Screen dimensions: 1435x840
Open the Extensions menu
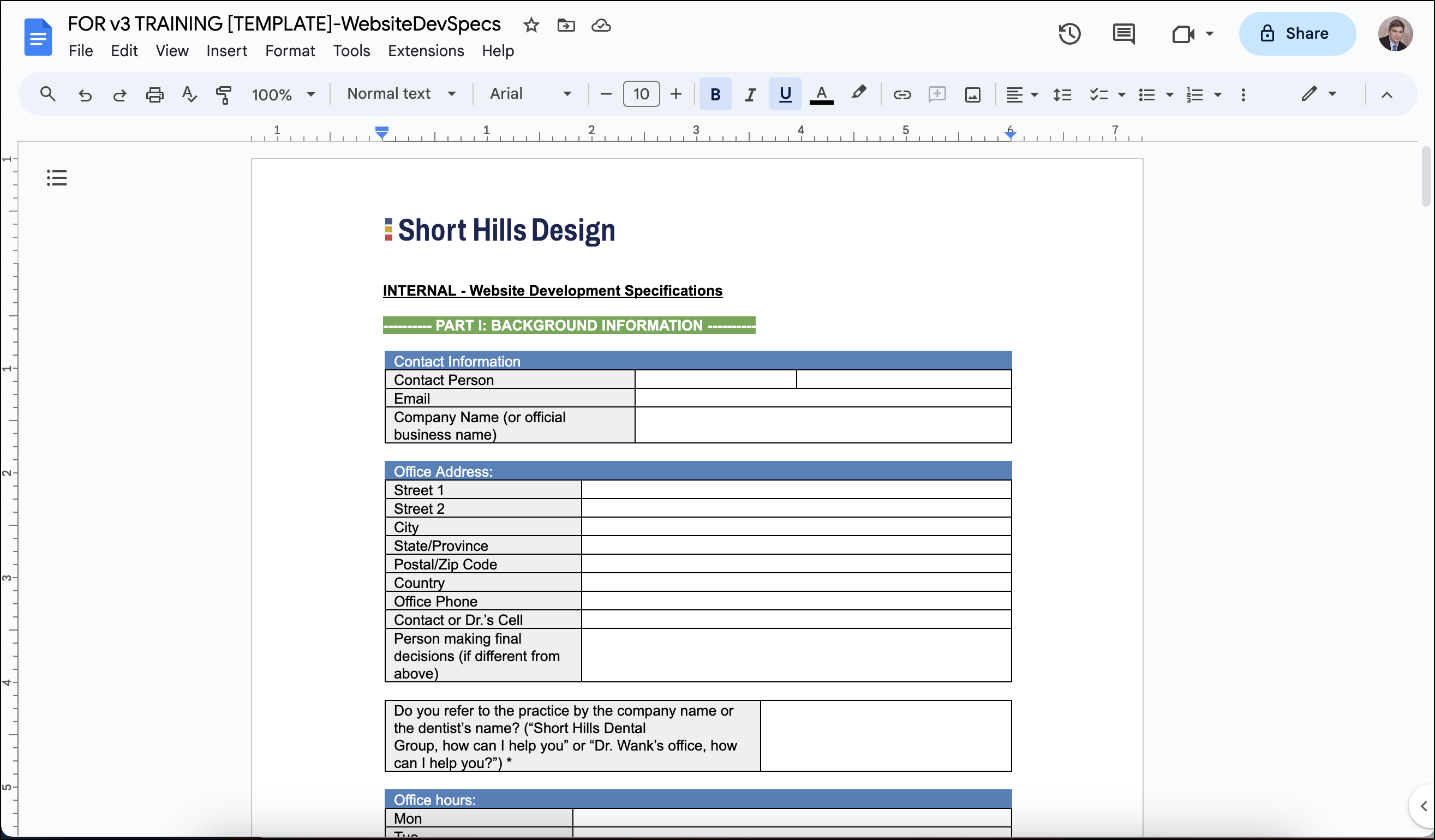pos(426,51)
